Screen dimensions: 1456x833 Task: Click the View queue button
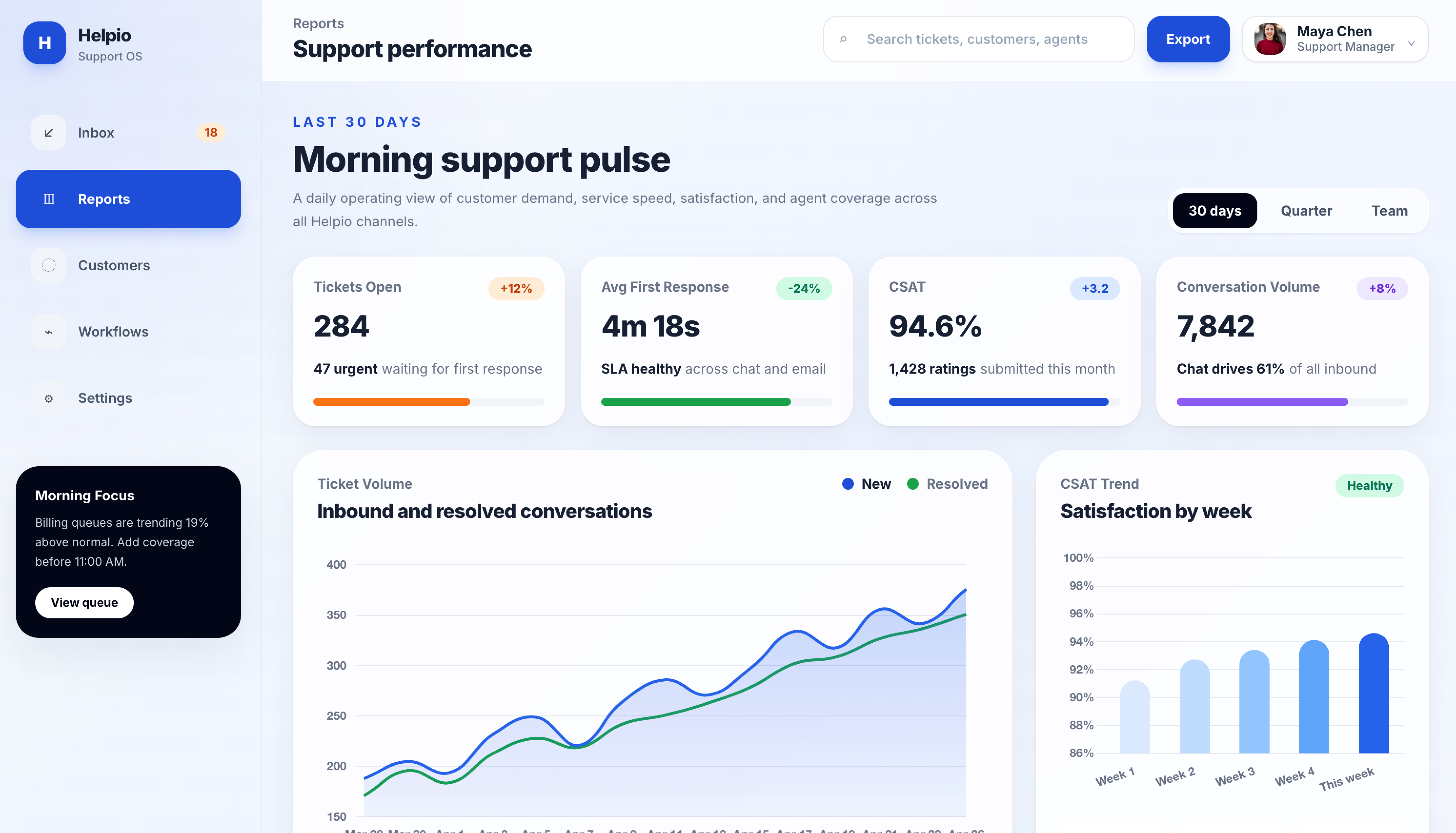[x=84, y=602]
